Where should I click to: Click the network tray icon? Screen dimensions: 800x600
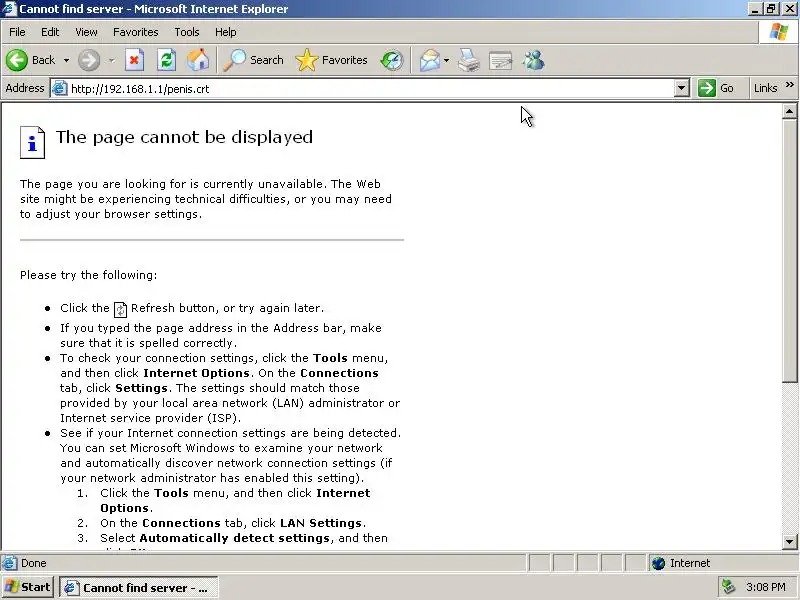[729, 587]
